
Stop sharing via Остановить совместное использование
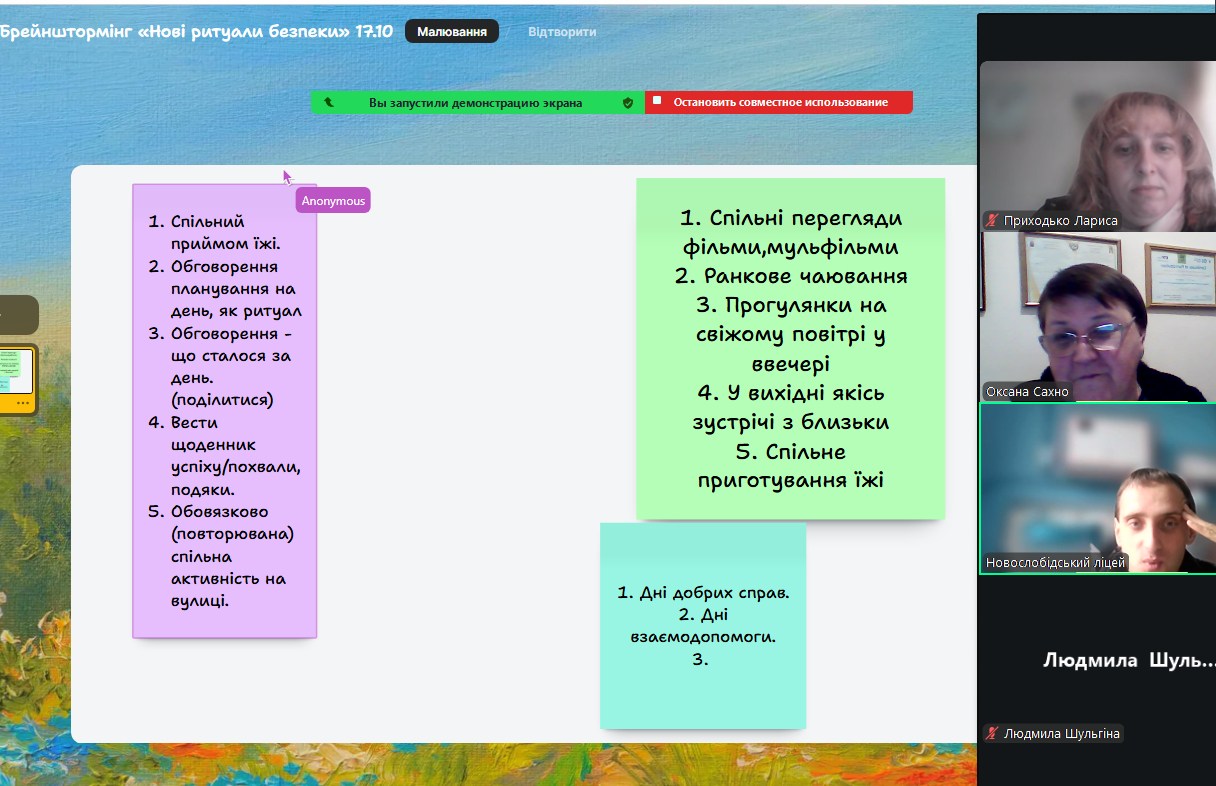pyautogui.click(x=780, y=102)
